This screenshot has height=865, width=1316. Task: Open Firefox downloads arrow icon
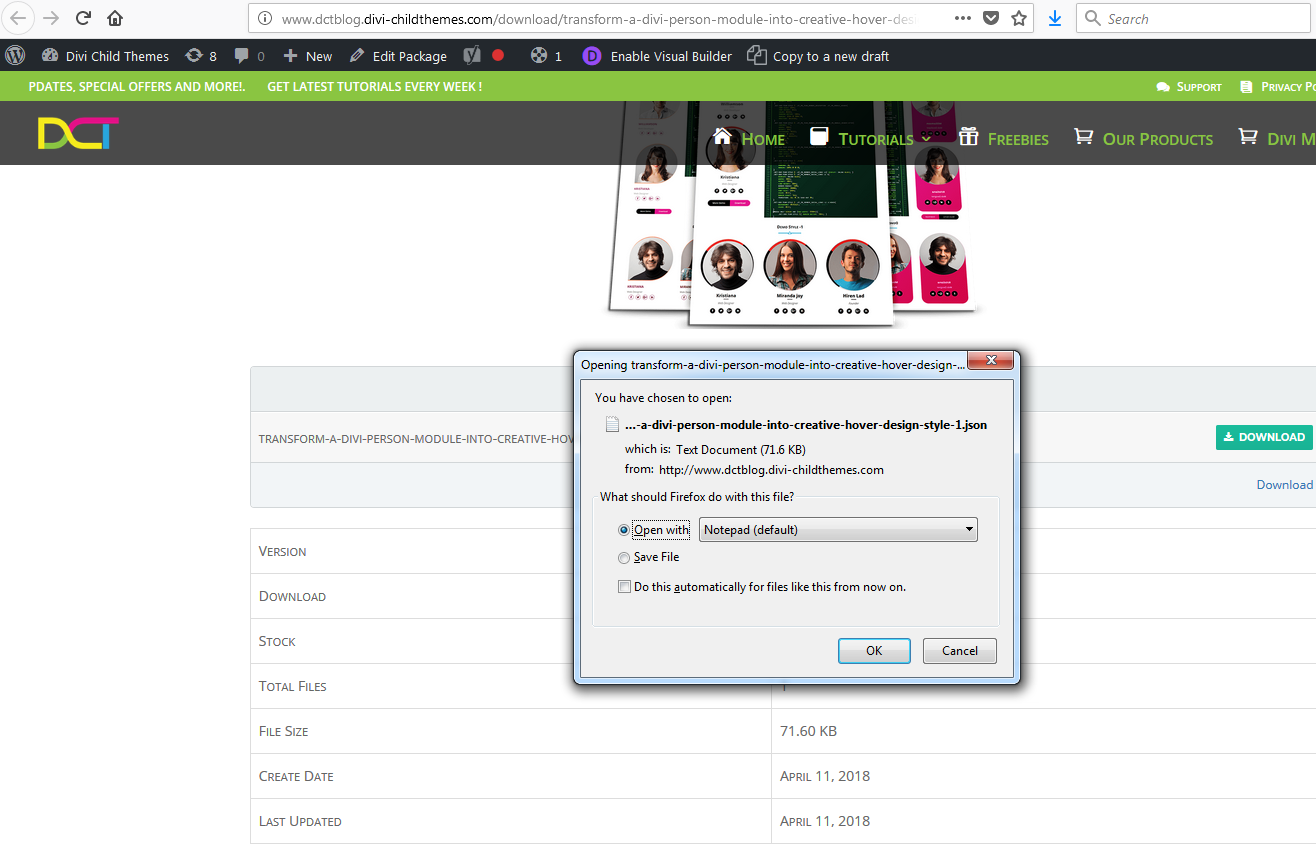[x=1055, y=18]
